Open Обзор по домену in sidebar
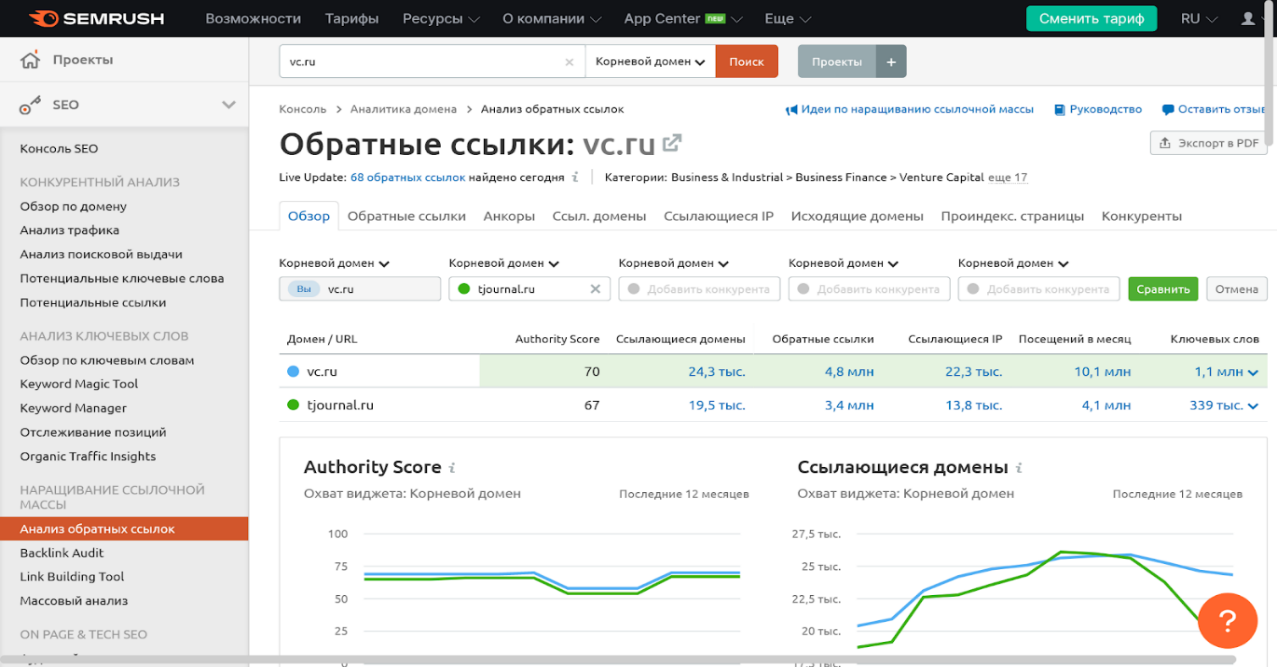This screenshot has height=667, width=1277. (x=73, y=207)
